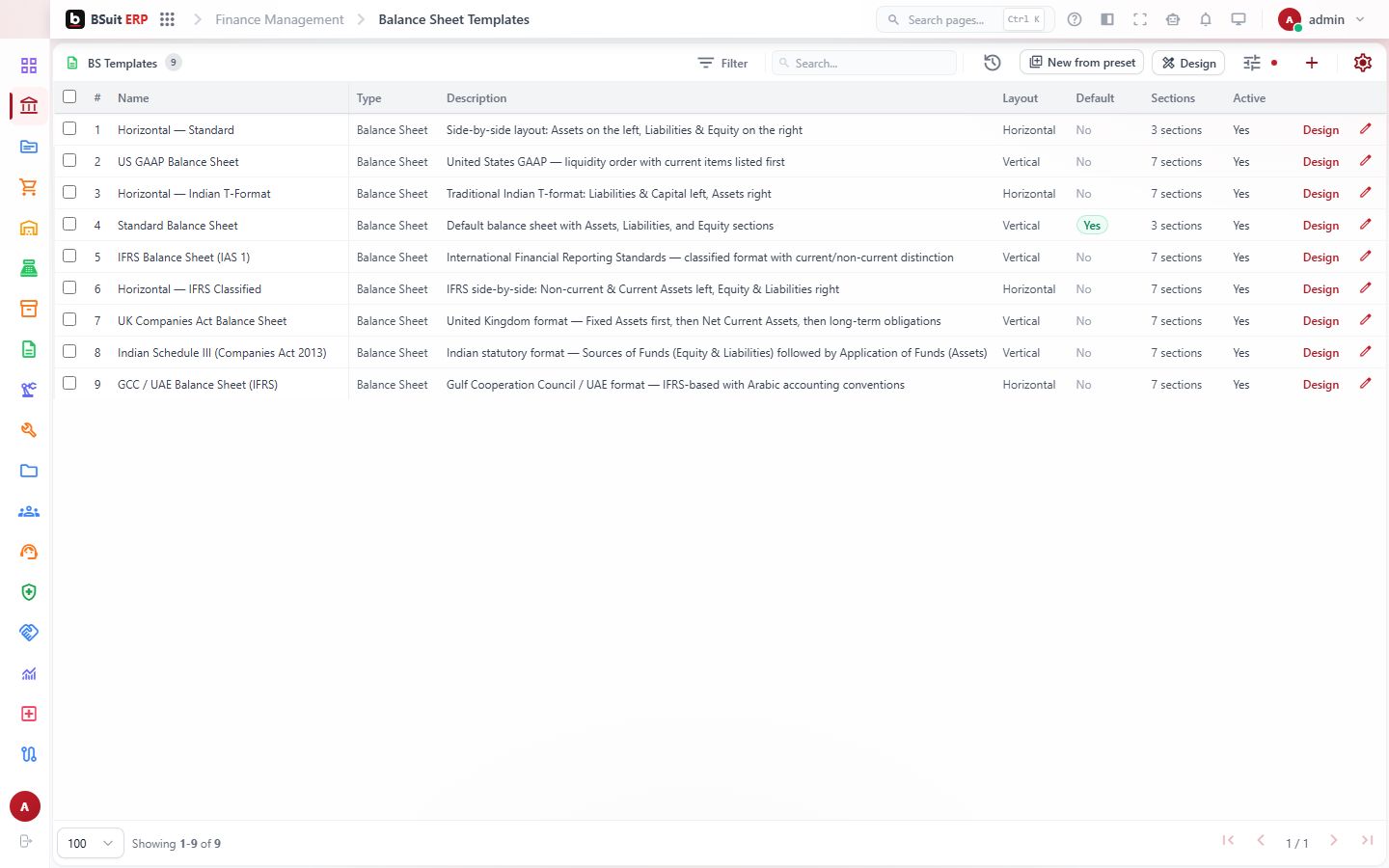Open the history clock icon
The image size is (1389, 868).
993,63
